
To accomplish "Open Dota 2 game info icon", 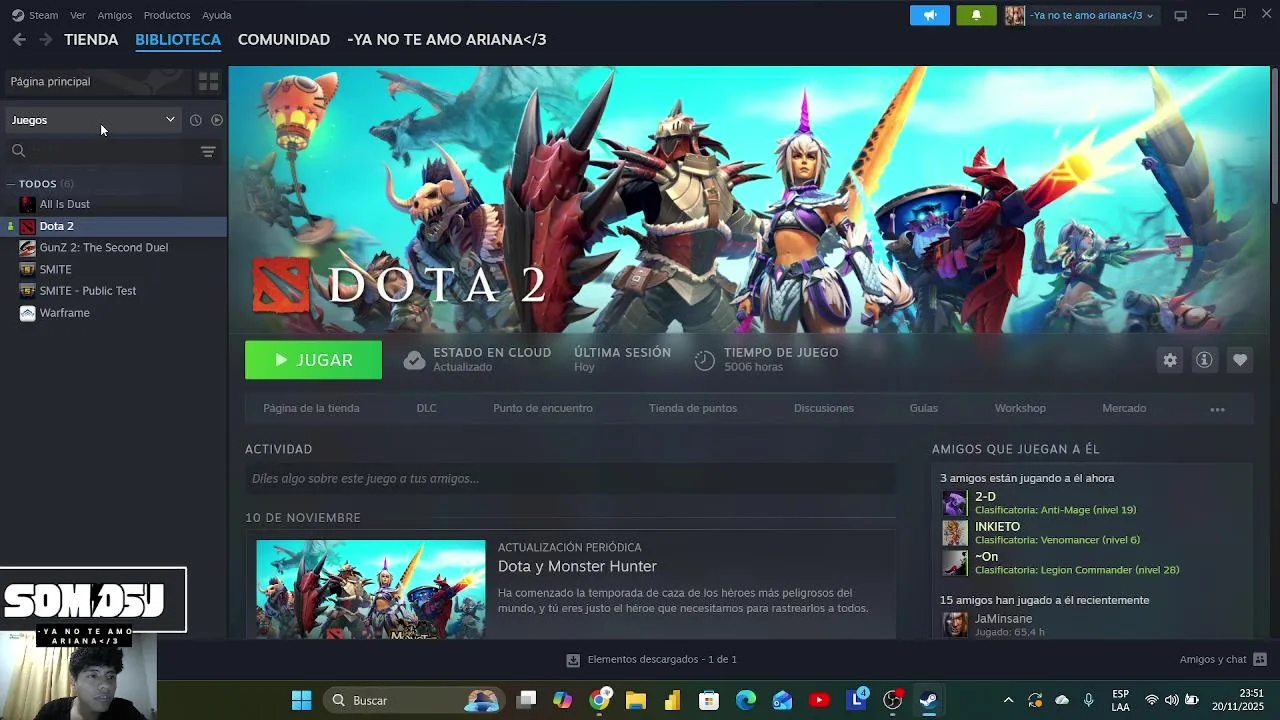I will 1204,360.
